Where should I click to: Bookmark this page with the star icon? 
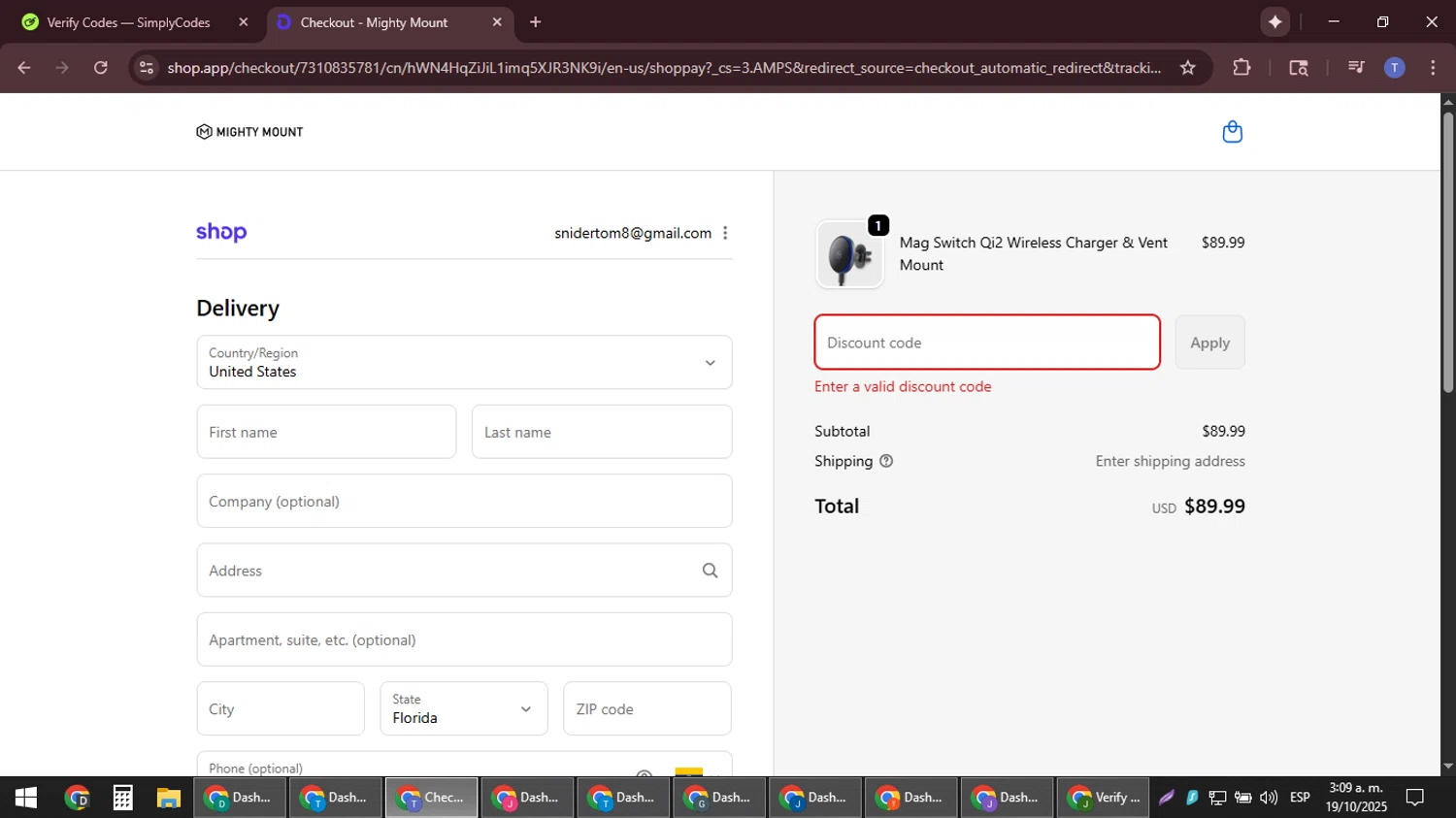coord(1188,68)
